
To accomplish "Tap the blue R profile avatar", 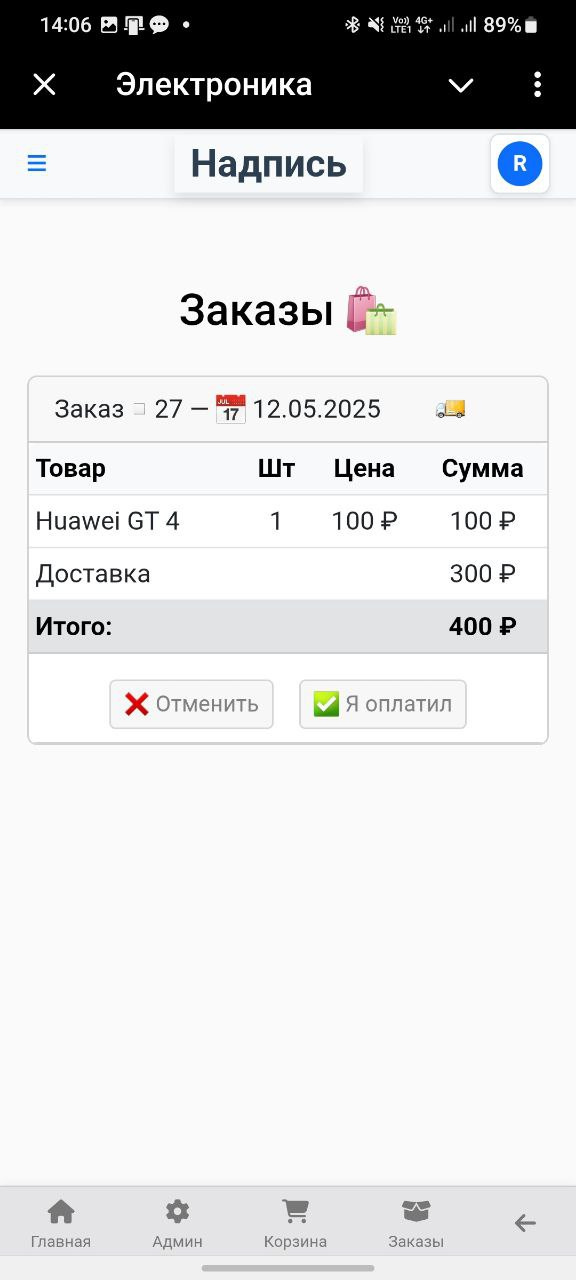I will click(520, 163).
